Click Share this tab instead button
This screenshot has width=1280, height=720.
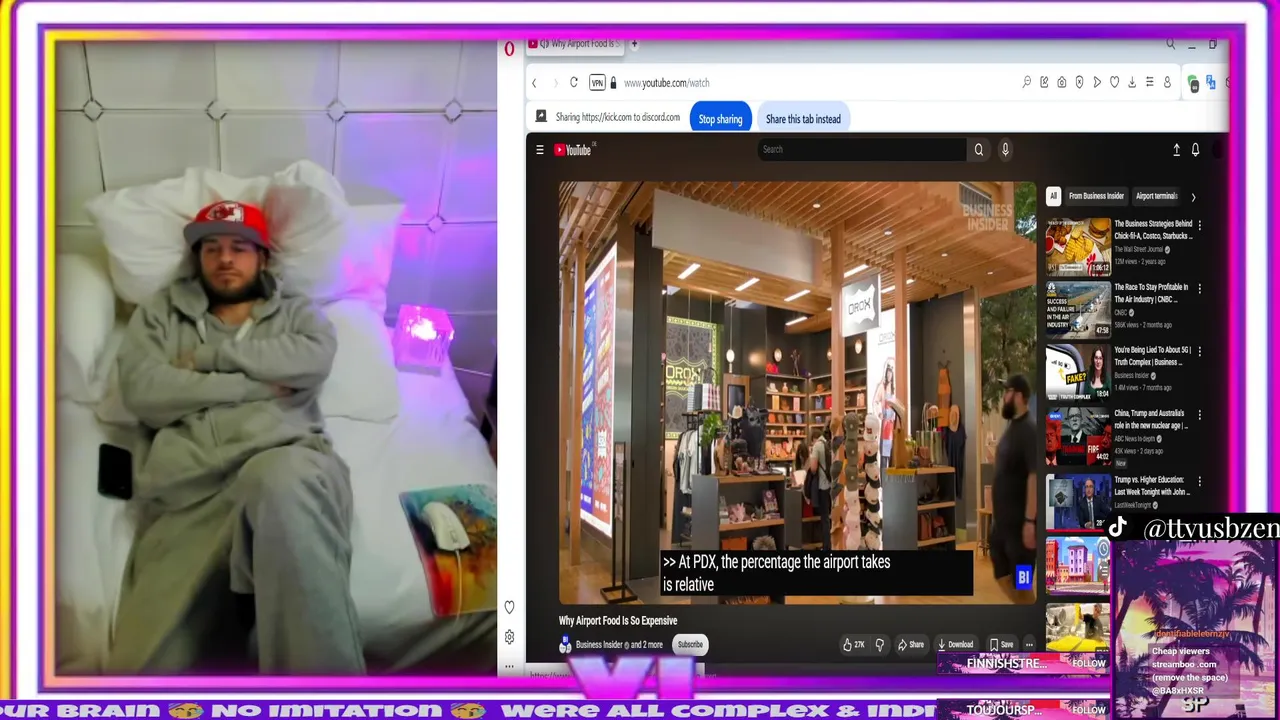click(x=803, y=119)
